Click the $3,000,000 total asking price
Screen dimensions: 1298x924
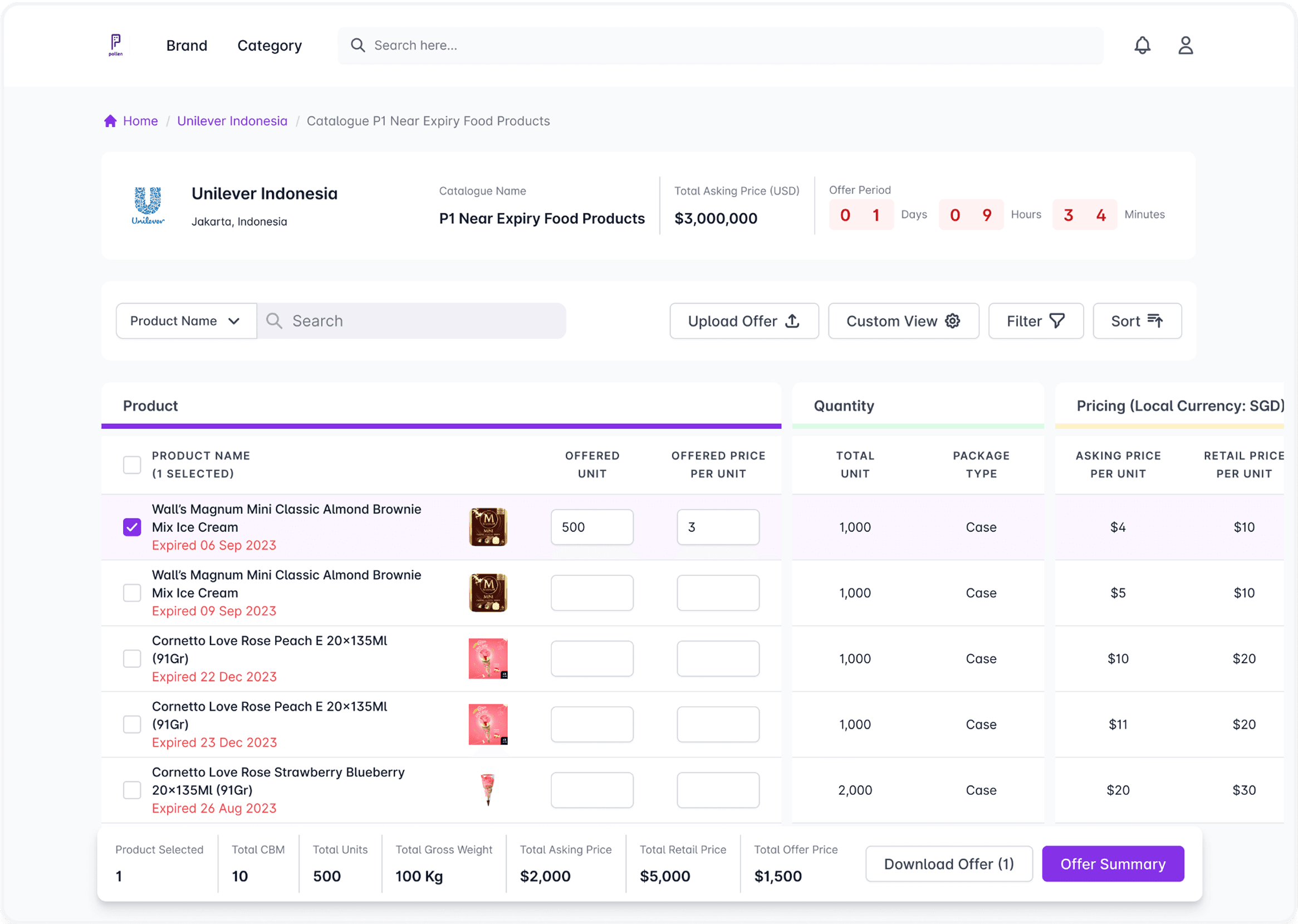(716, 218)
